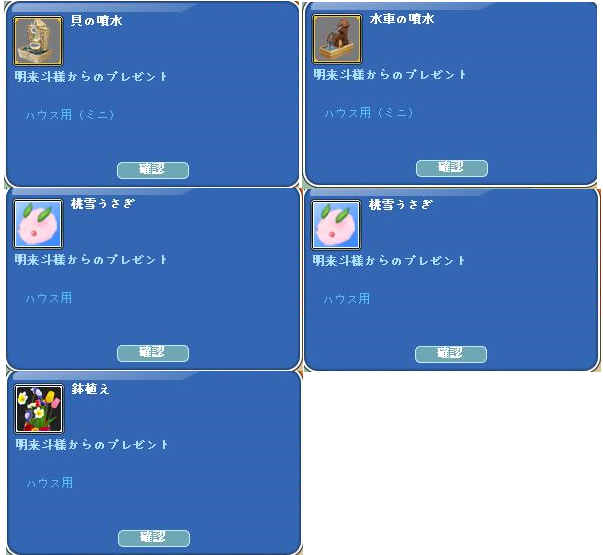Click 確認 in 桃雪うさぎ panel below 貝の噴水
Image resolution: width=603 pixels, height=555 pixels.
[x=153, y=353]
